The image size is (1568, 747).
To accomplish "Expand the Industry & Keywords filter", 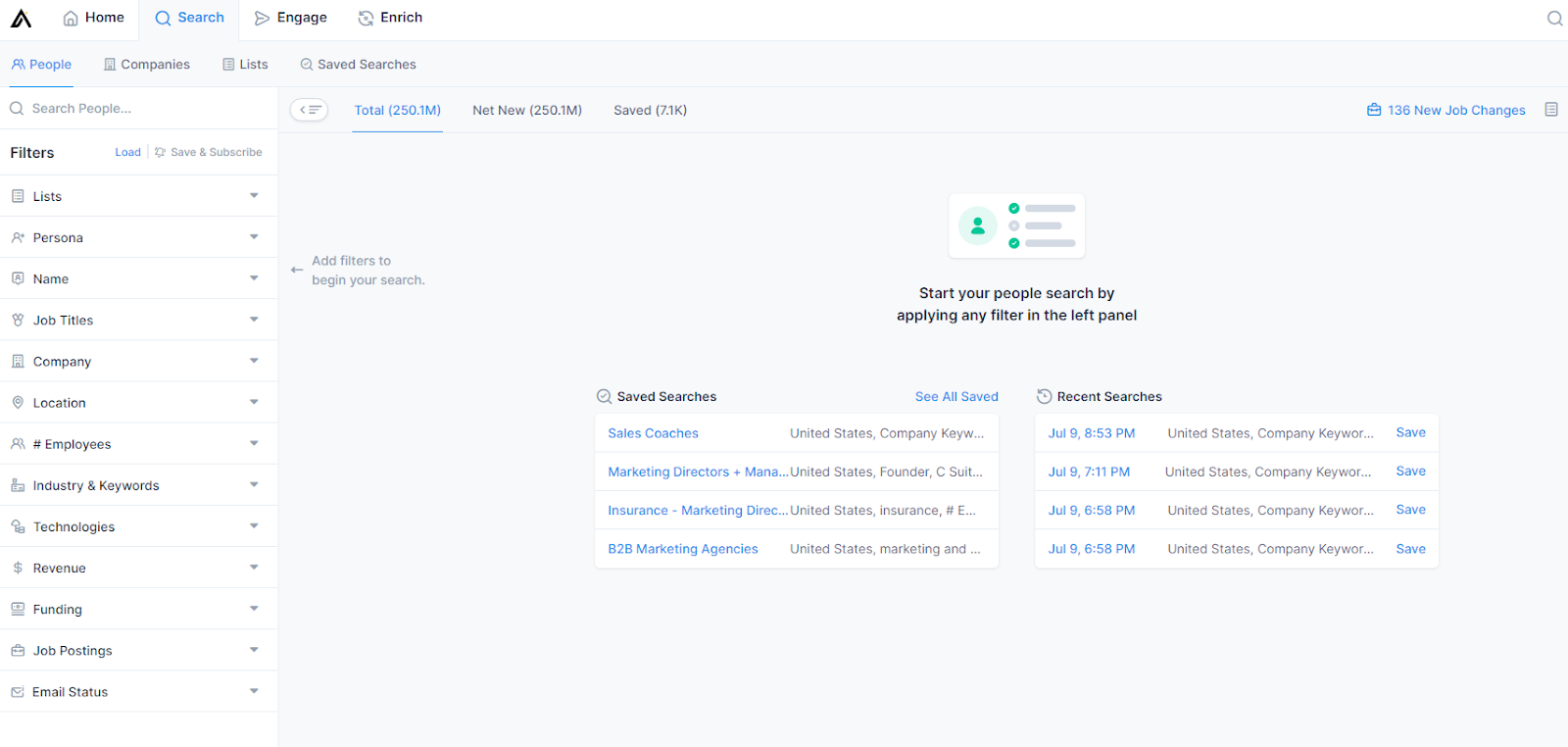I will (x=254, y=485).
